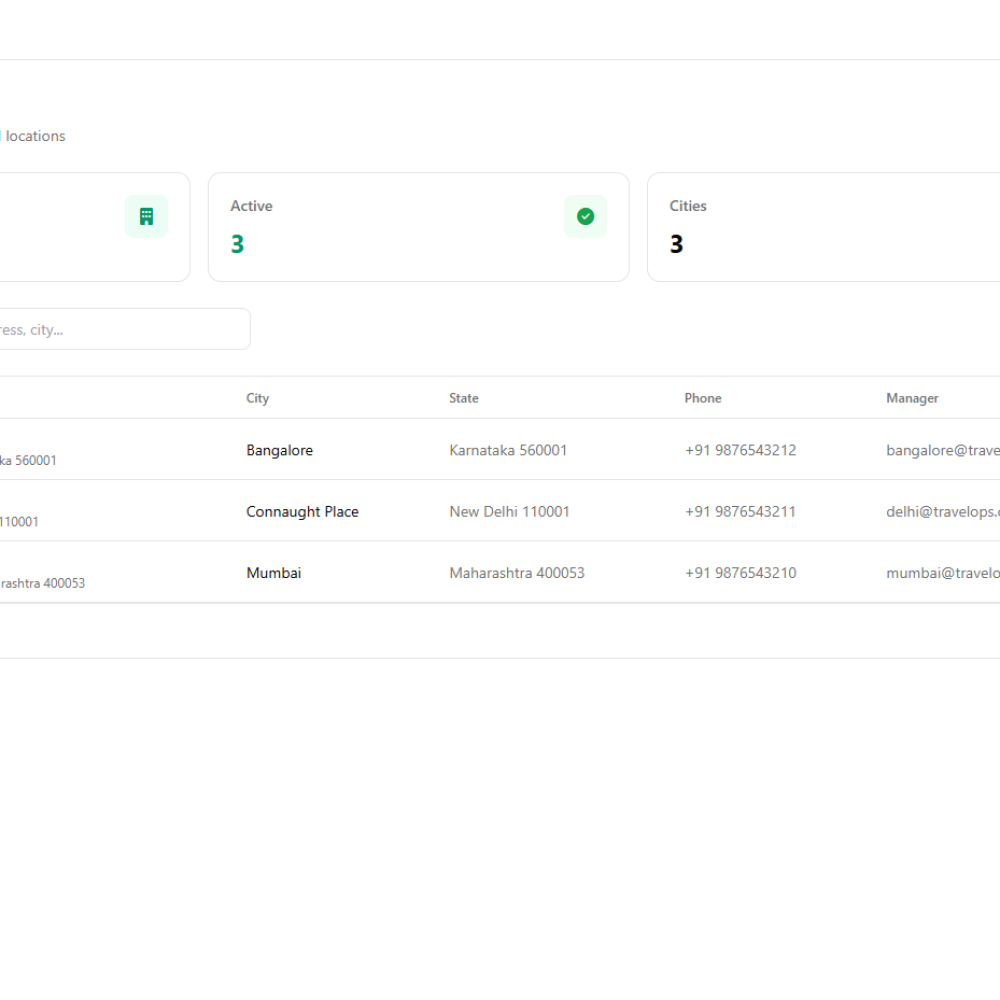Click the Phone column header
This screenshot has height=1000, width=1000.
tap(703, 398)
